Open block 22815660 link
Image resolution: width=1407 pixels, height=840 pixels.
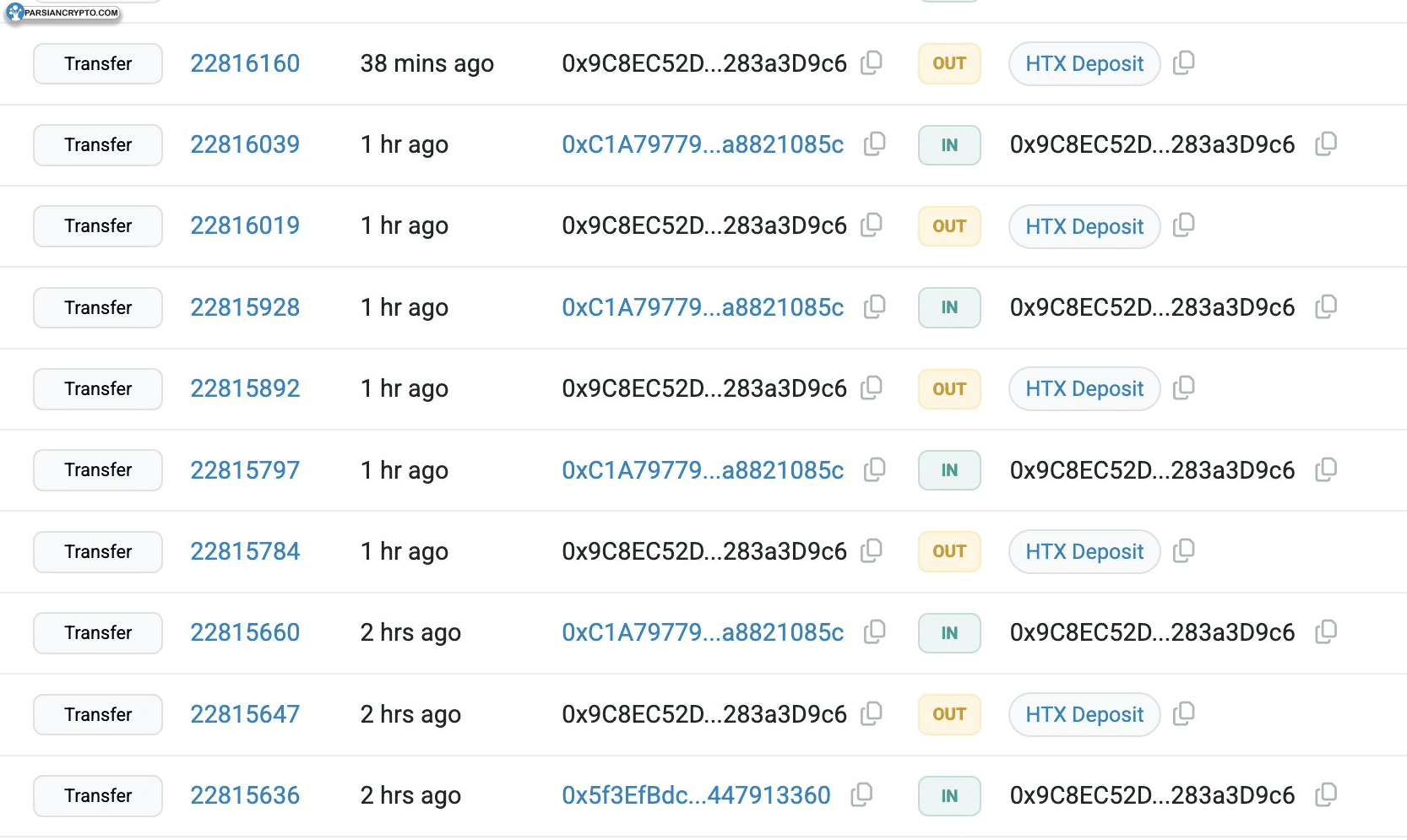pyautogui.click(x=245, y=632)
